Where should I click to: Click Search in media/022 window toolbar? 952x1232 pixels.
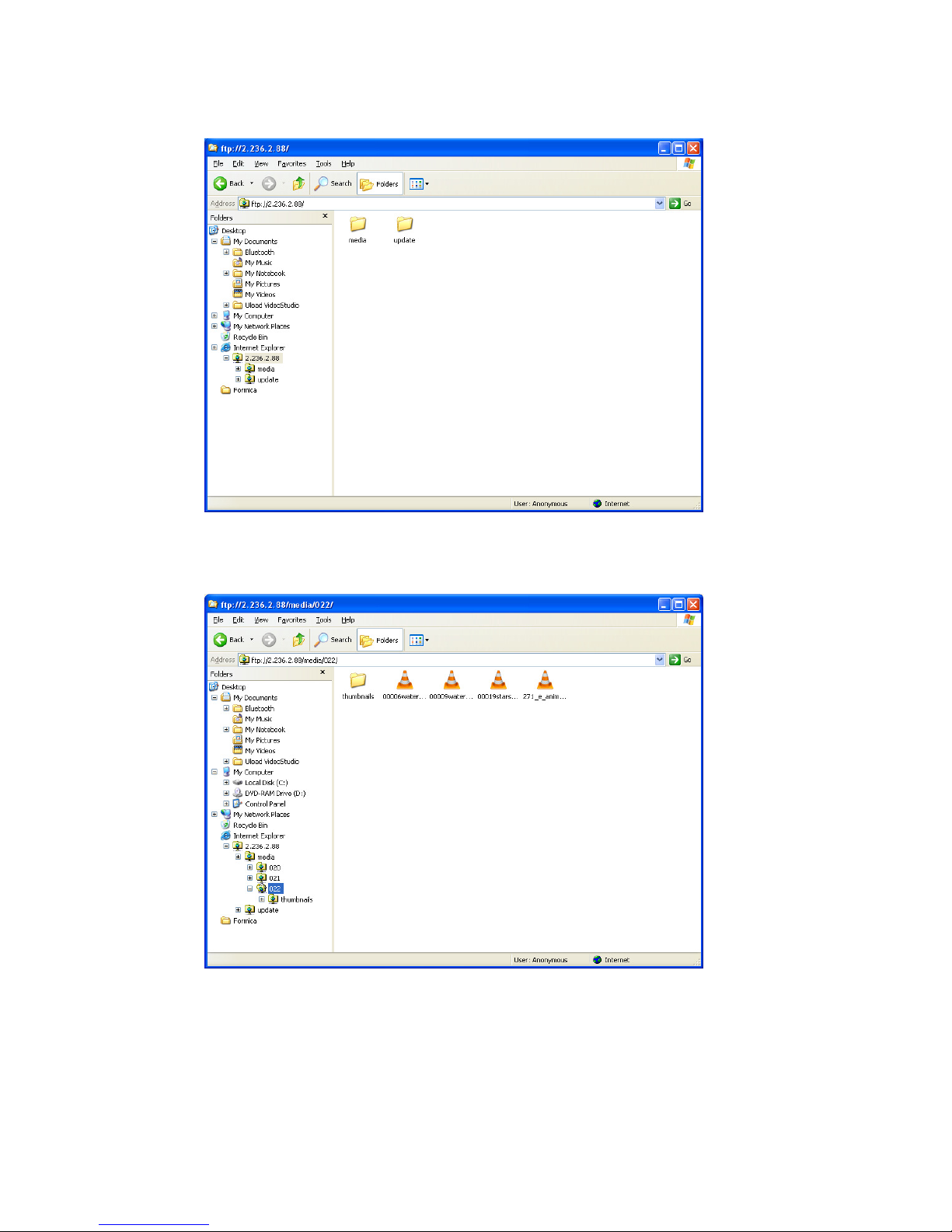point(333,640)
